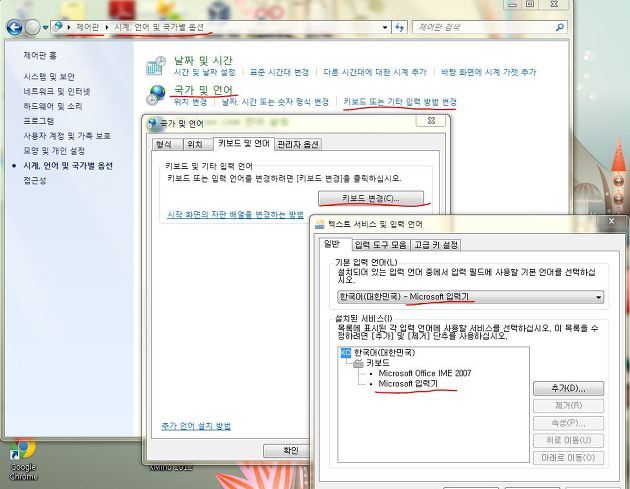
Task: Open recent pages dropdown next to navigation arrows
Action: coord(45,27)
